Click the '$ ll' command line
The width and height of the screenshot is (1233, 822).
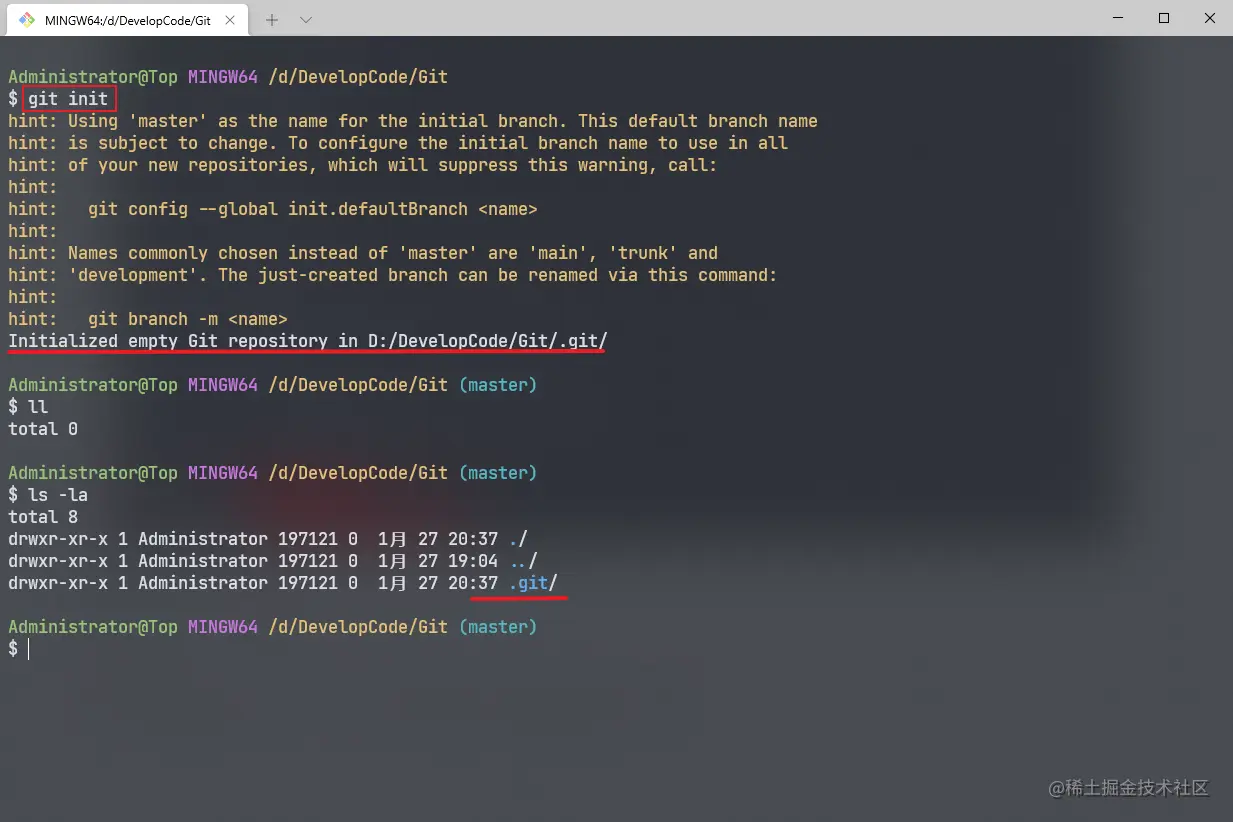[x=28, y=407]
